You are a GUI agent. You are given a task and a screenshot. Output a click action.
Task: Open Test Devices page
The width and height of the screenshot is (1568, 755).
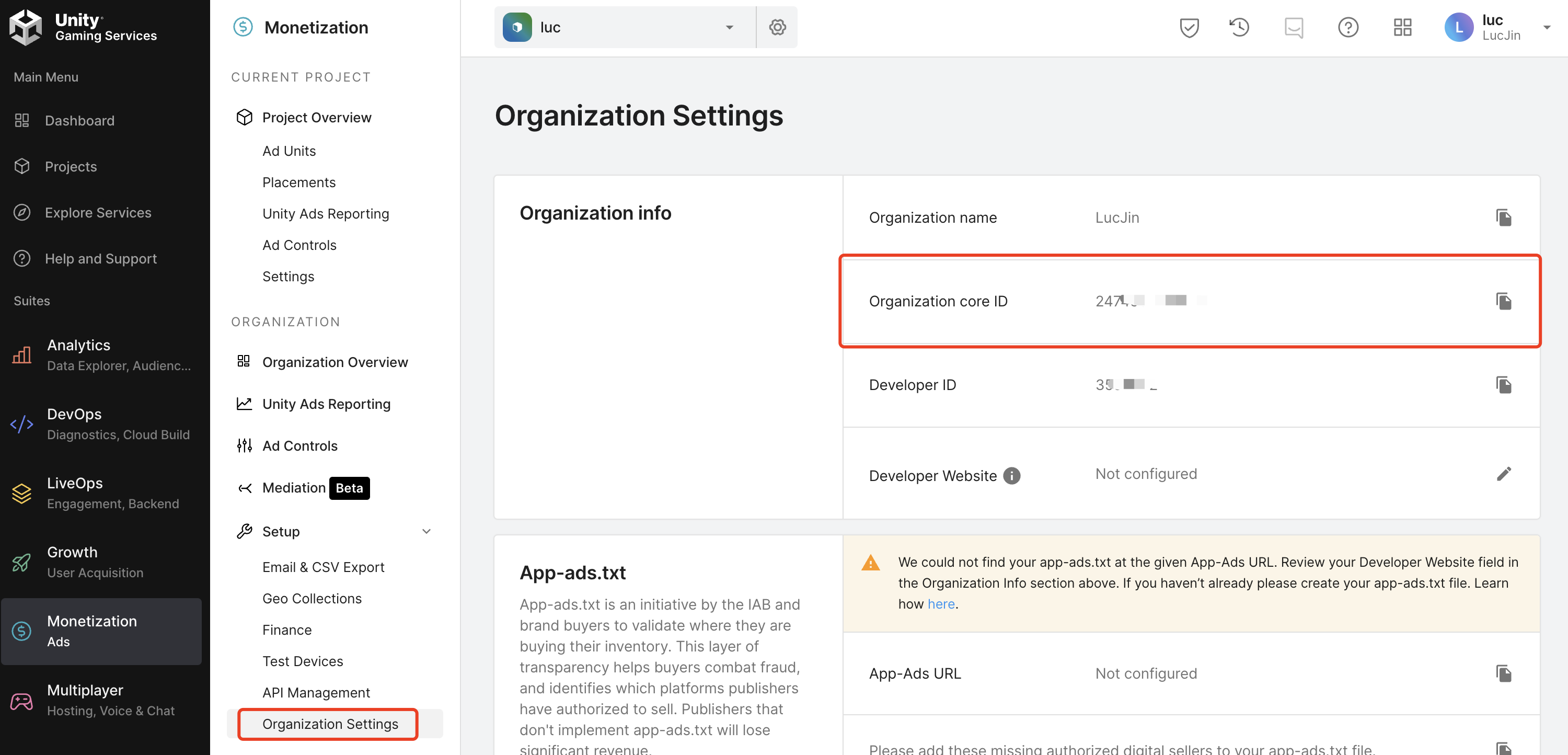coord(303,662)
